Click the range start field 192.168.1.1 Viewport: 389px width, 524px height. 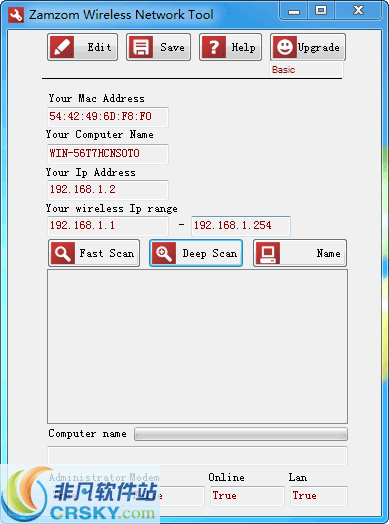(x=108, y=226)
